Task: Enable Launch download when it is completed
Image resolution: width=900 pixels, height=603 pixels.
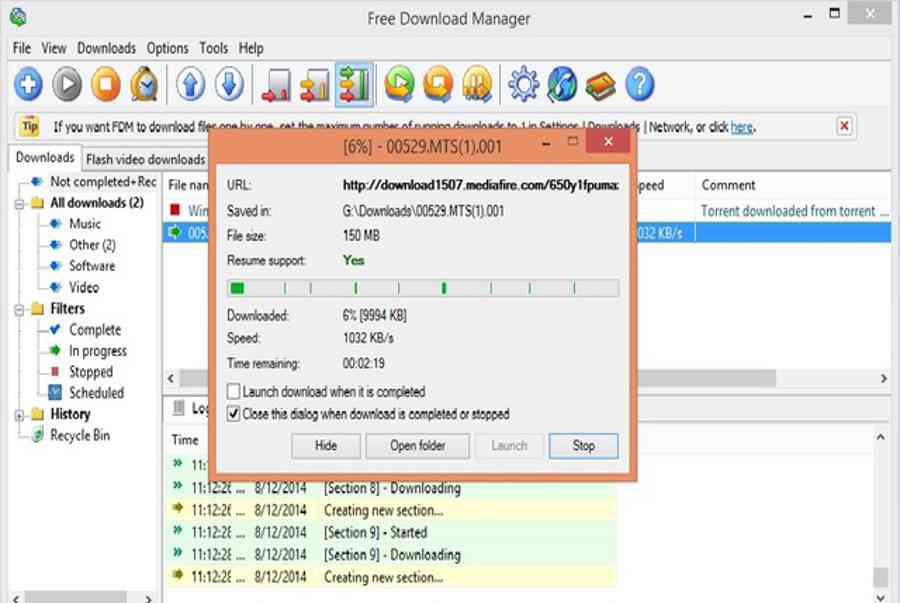Action: tap(233, 392)
